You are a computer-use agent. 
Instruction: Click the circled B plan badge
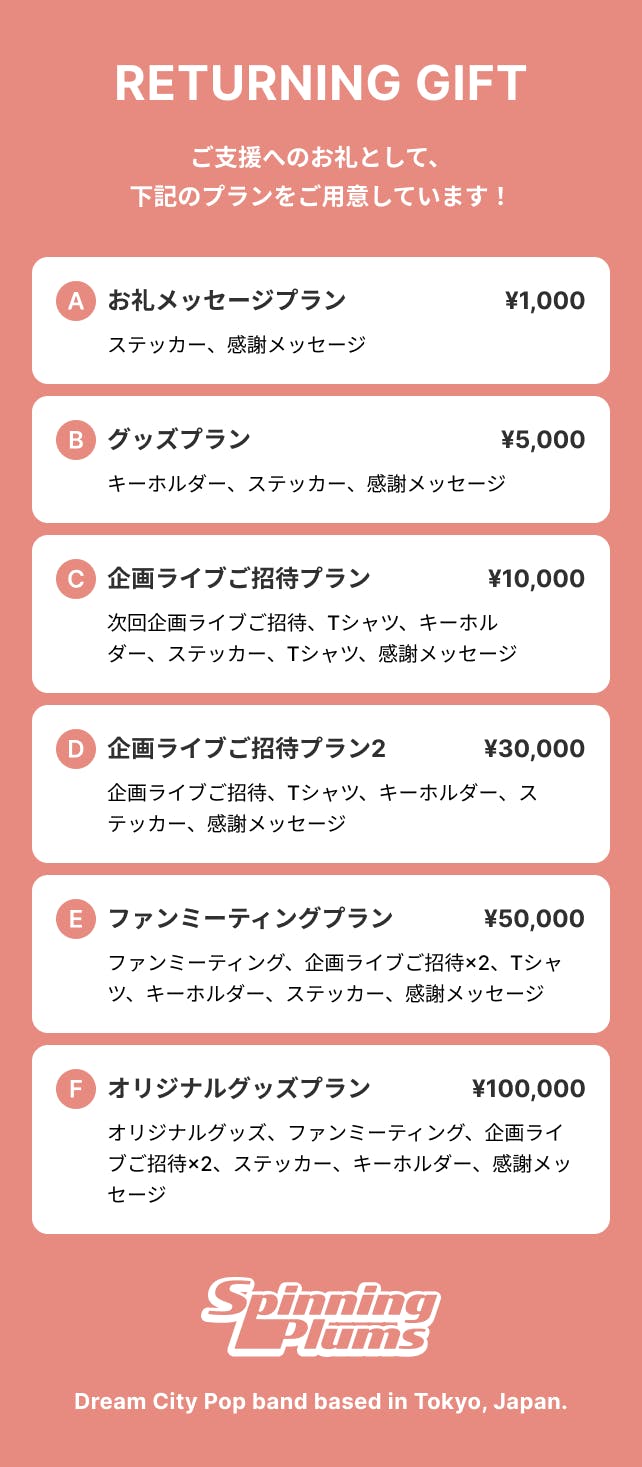(76, 440)
